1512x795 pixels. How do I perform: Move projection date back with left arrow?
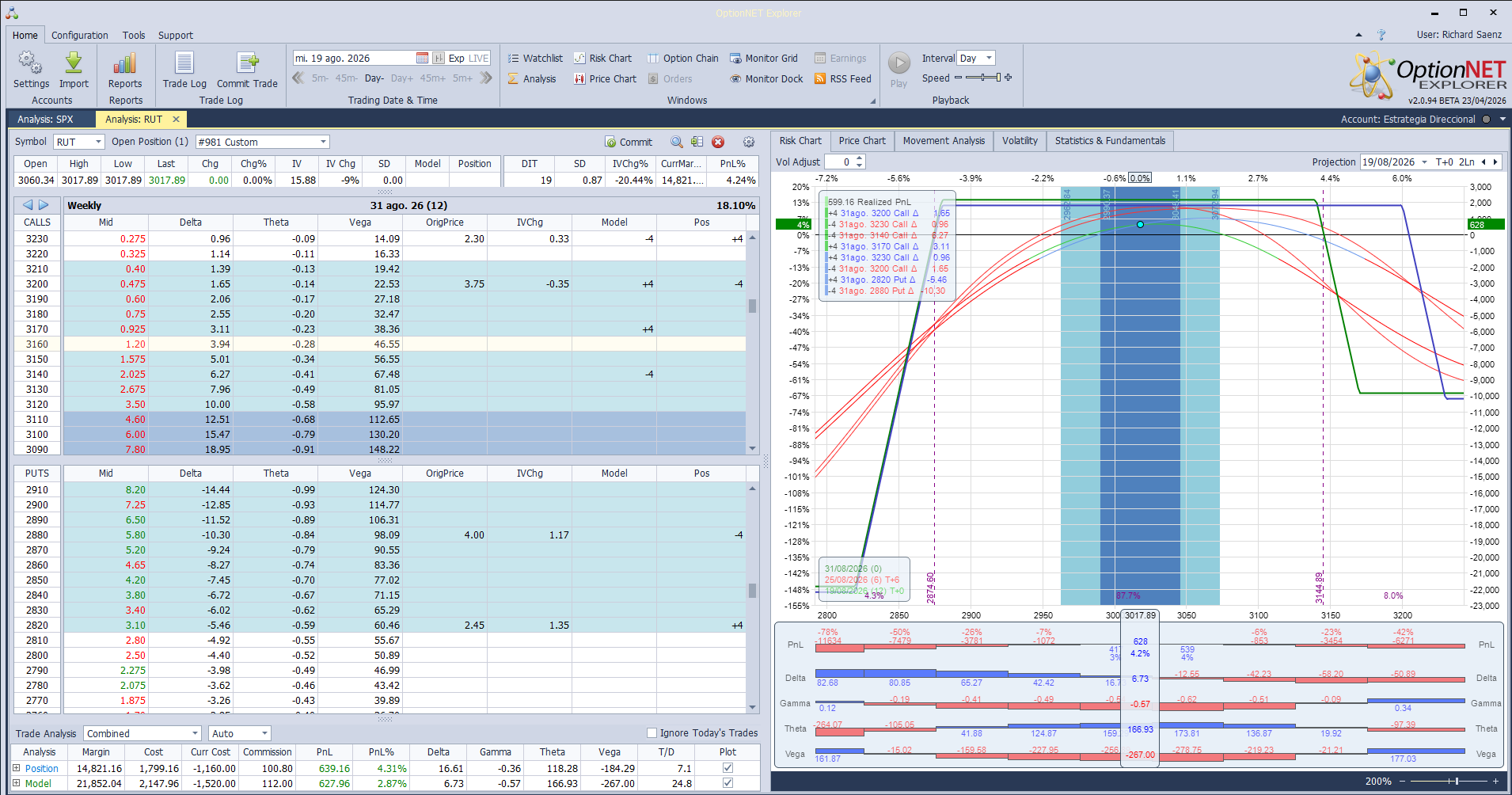click(1484, 162)
